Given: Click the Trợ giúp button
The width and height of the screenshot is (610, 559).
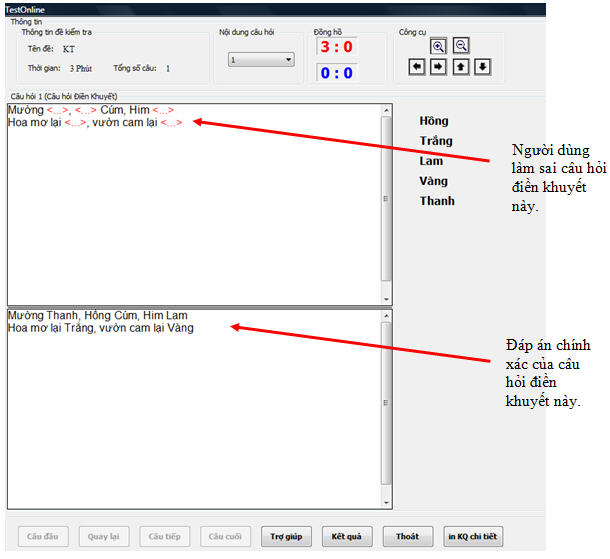Looking at the screenshot, I should [286, 536].
